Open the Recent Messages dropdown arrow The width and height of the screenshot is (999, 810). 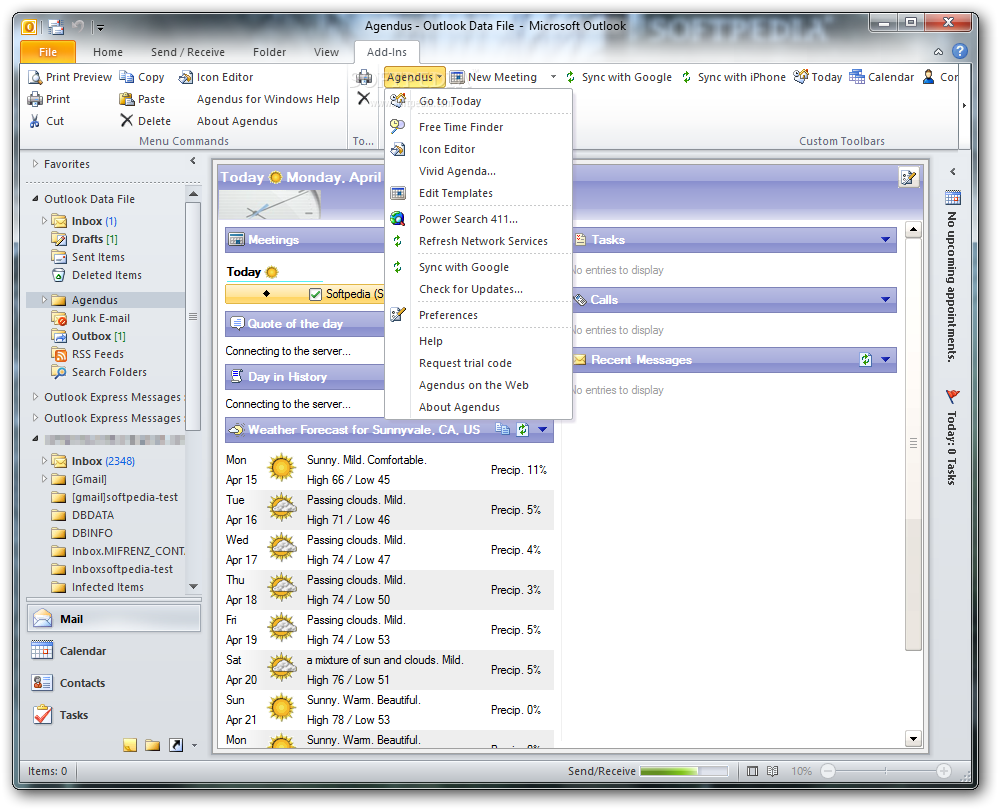[x=886, y=359]
